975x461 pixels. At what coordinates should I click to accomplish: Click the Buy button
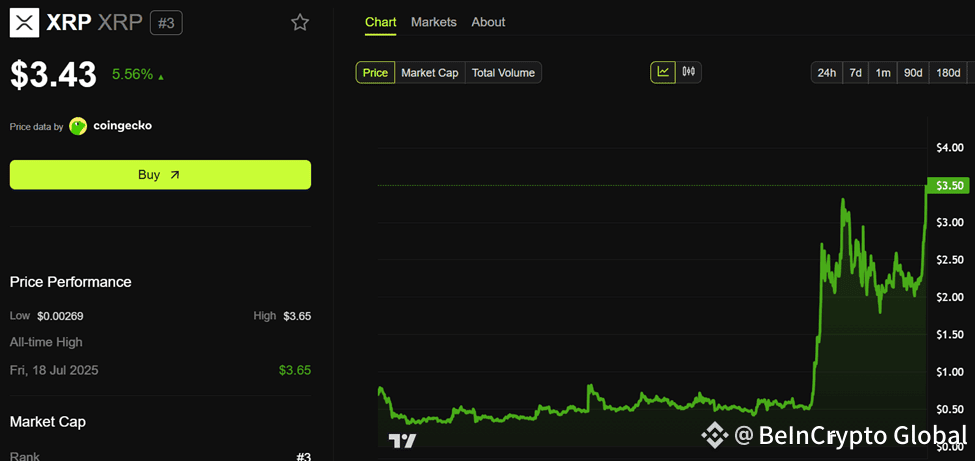coord(160,175)
